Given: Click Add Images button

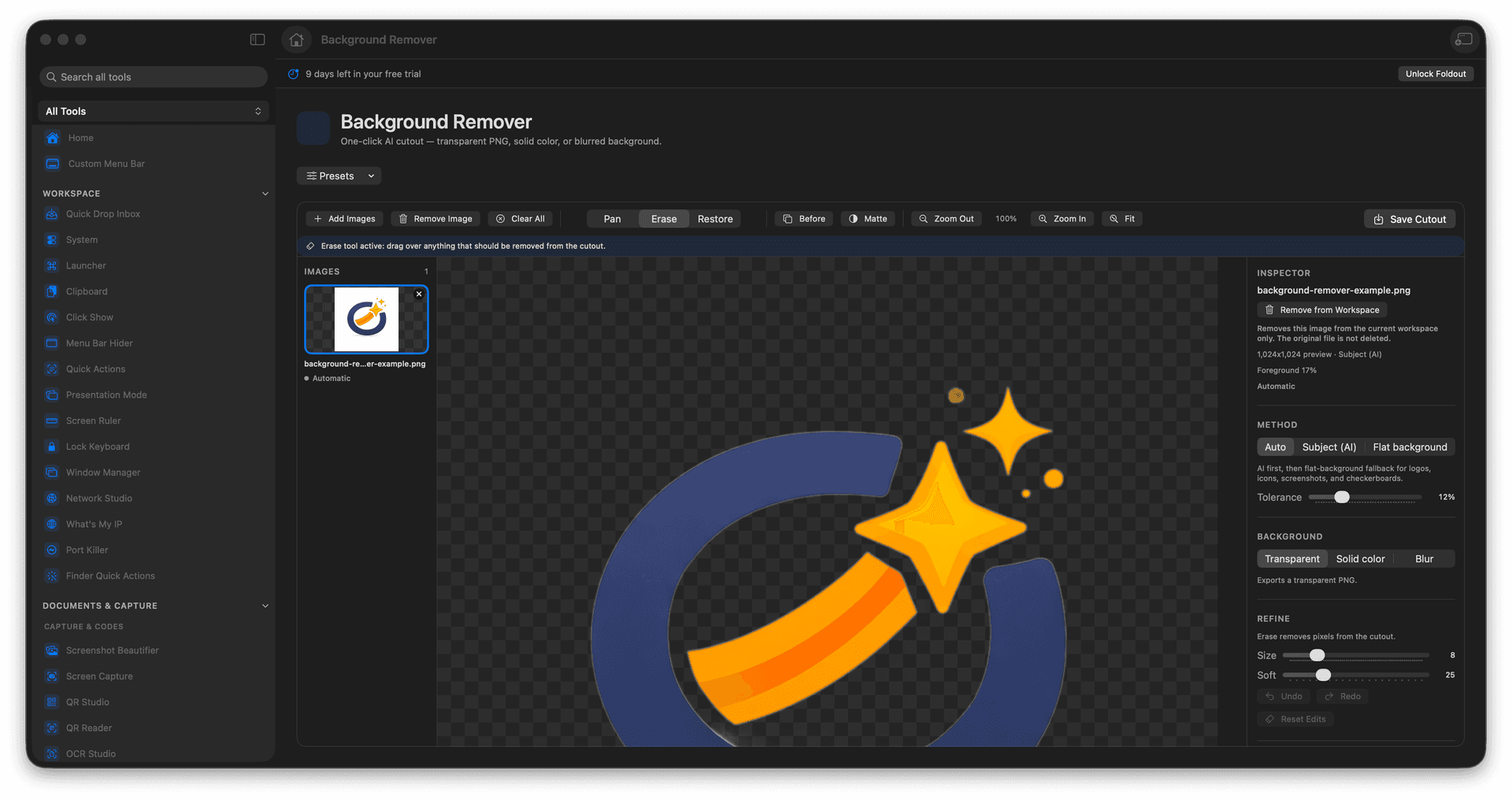Looking at the screenshot, I should point(344,219).
